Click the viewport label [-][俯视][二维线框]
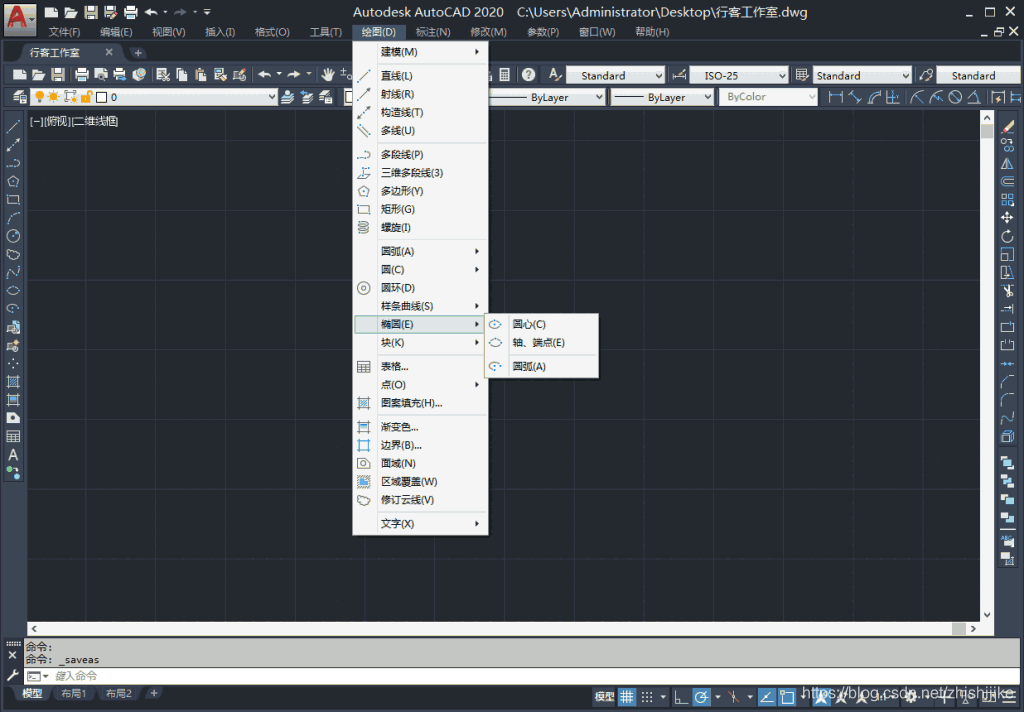This screenshot has width=1024, height=712. [74, 121]
